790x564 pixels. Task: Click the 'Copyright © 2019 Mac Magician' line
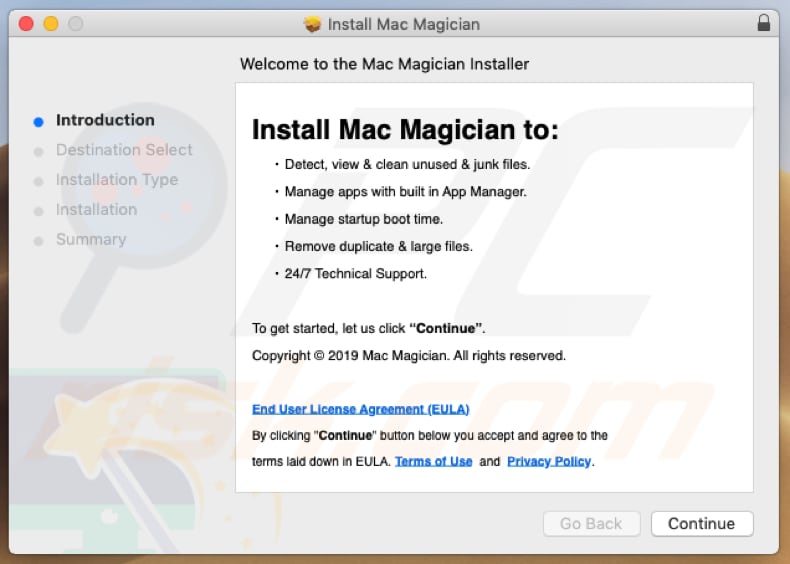(x=409, y=356)
